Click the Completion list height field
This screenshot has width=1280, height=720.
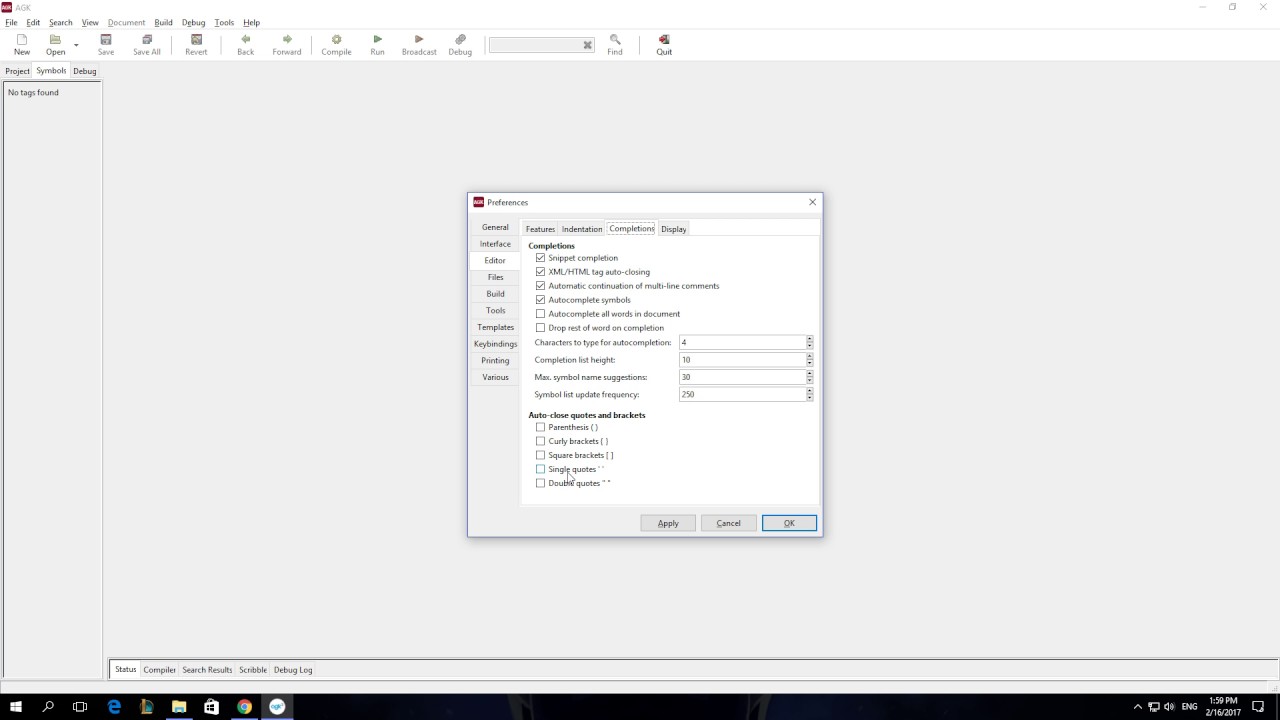[x=742, y=360]
